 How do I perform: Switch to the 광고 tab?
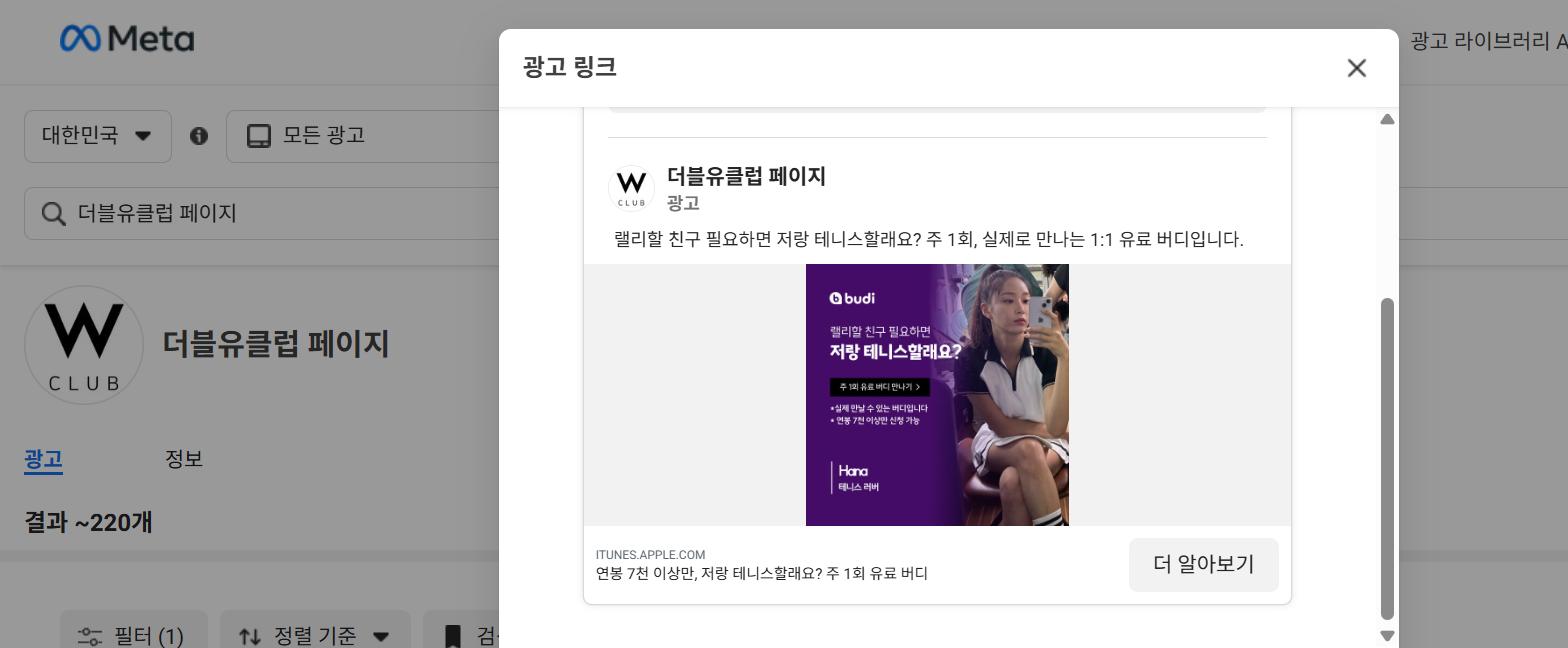pos(43,459)
